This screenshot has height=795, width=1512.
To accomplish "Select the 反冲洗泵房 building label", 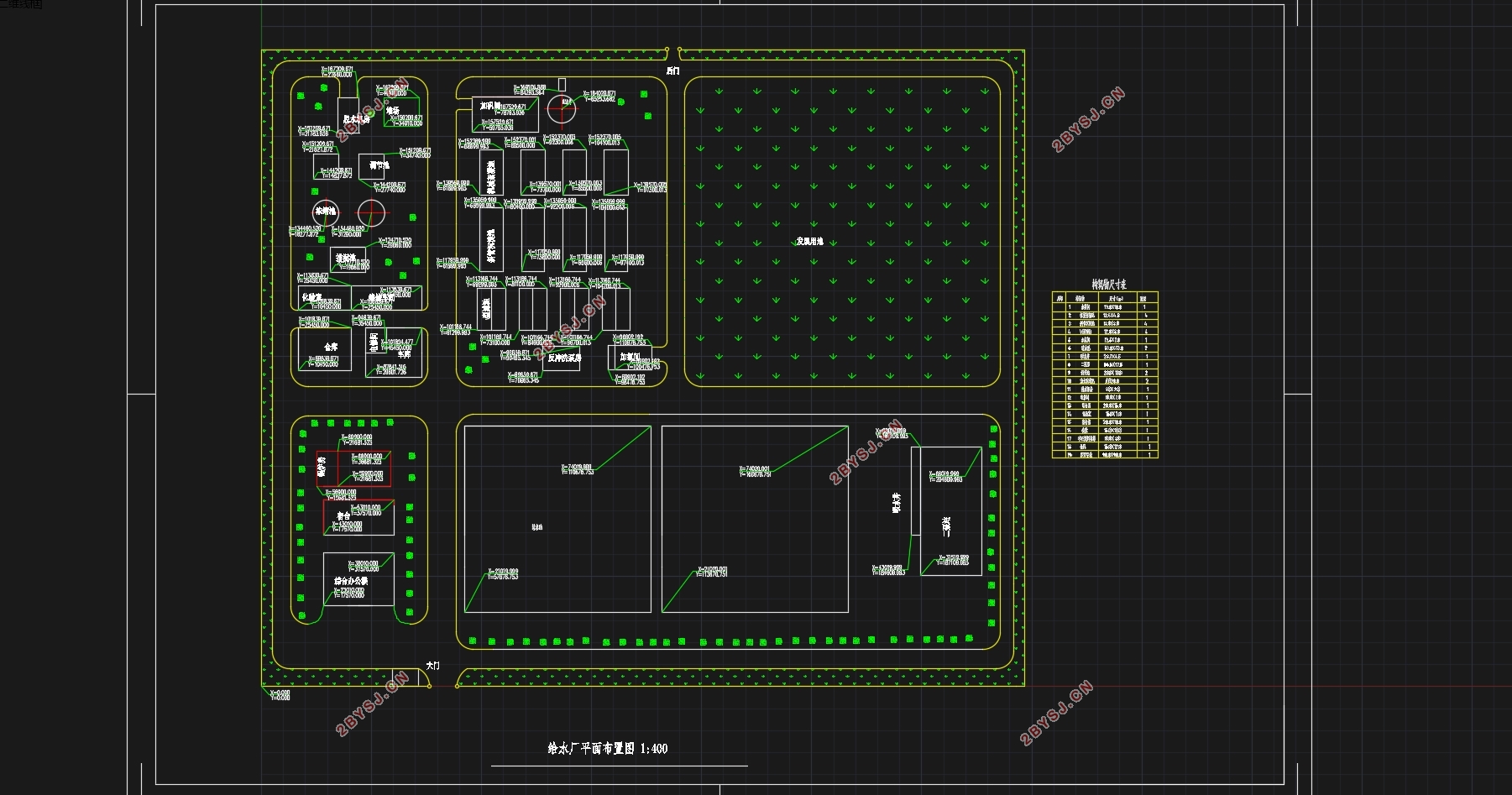I will tap(564, 358).
